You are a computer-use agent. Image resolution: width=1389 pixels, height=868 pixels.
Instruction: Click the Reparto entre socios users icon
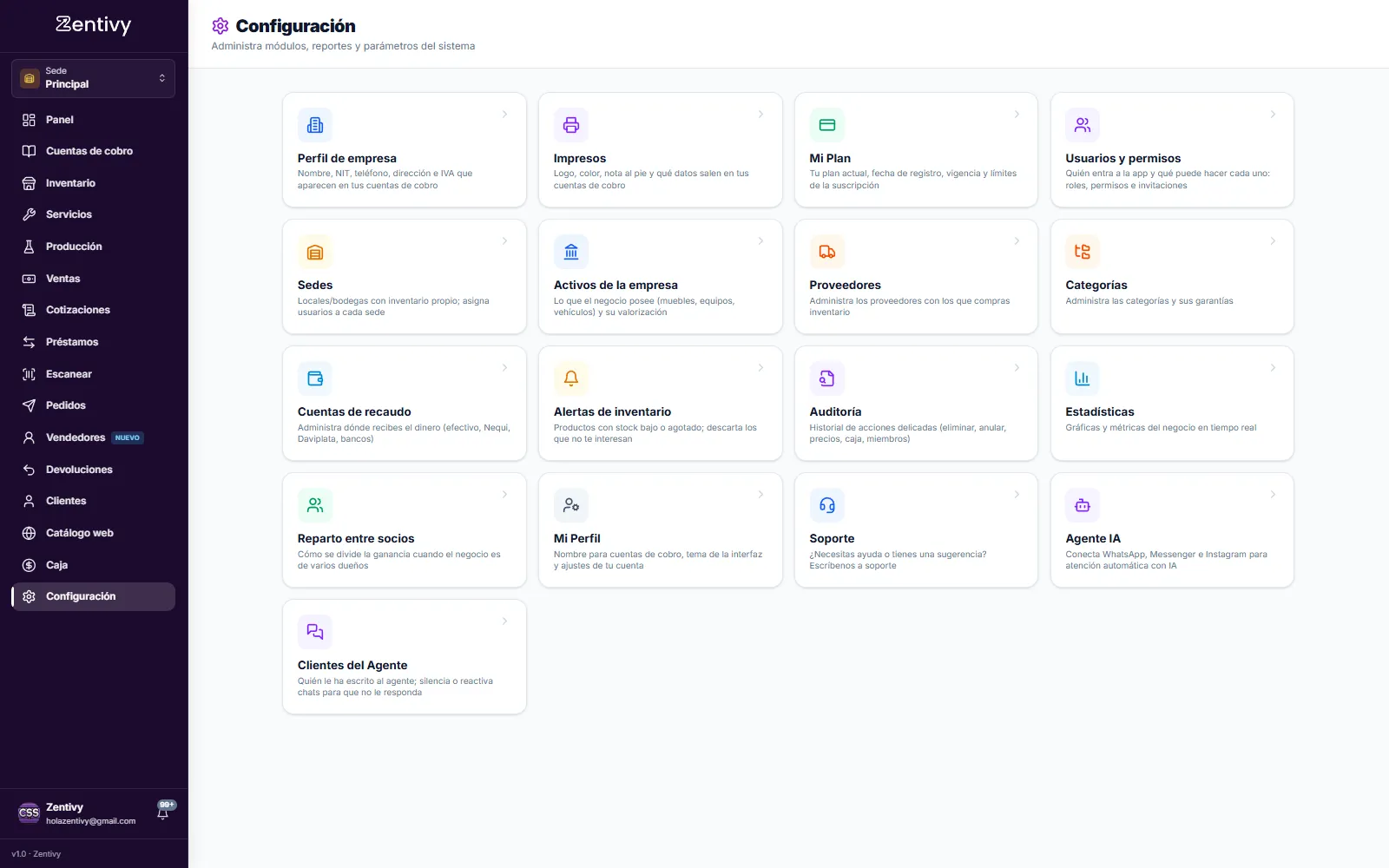coord(315,505)
